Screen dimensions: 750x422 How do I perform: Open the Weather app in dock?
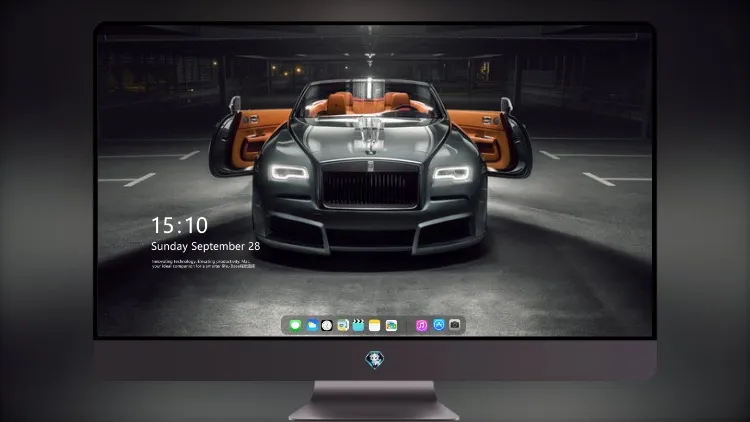coord(311,325)
